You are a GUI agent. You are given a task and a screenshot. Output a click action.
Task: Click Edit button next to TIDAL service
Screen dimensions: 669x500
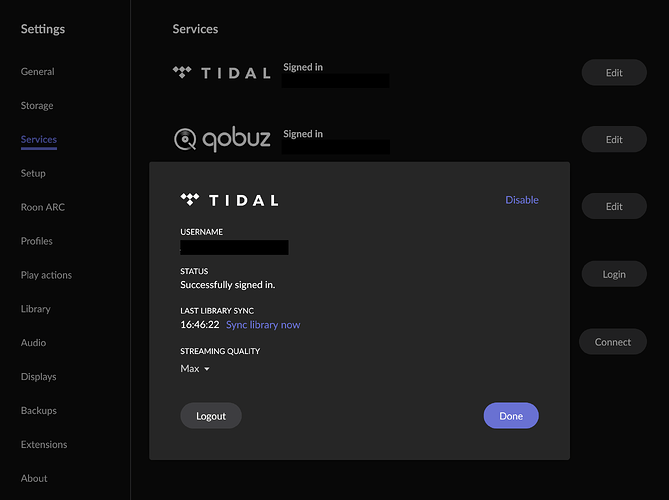click(x=613, y=73)
